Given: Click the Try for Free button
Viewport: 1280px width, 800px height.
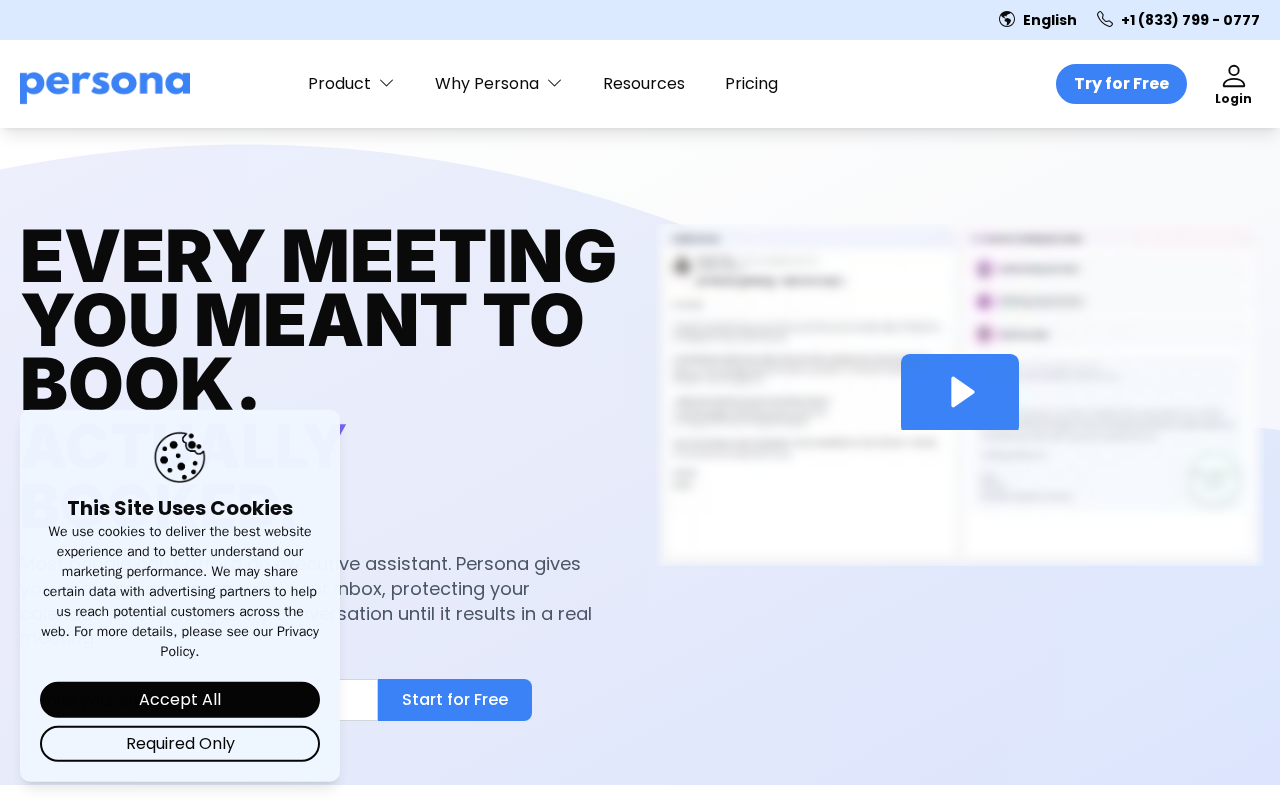Looking at the screenshot, I should click(1121, 84).
